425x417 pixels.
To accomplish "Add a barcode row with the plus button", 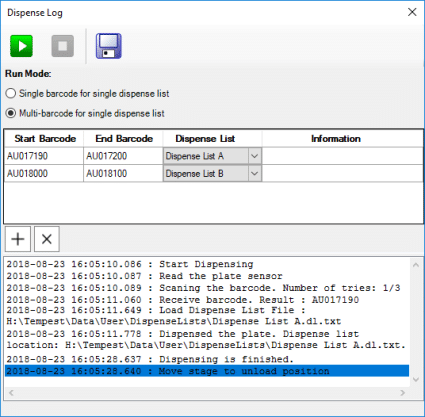I will pyautogui.click(x=18, y=239).
